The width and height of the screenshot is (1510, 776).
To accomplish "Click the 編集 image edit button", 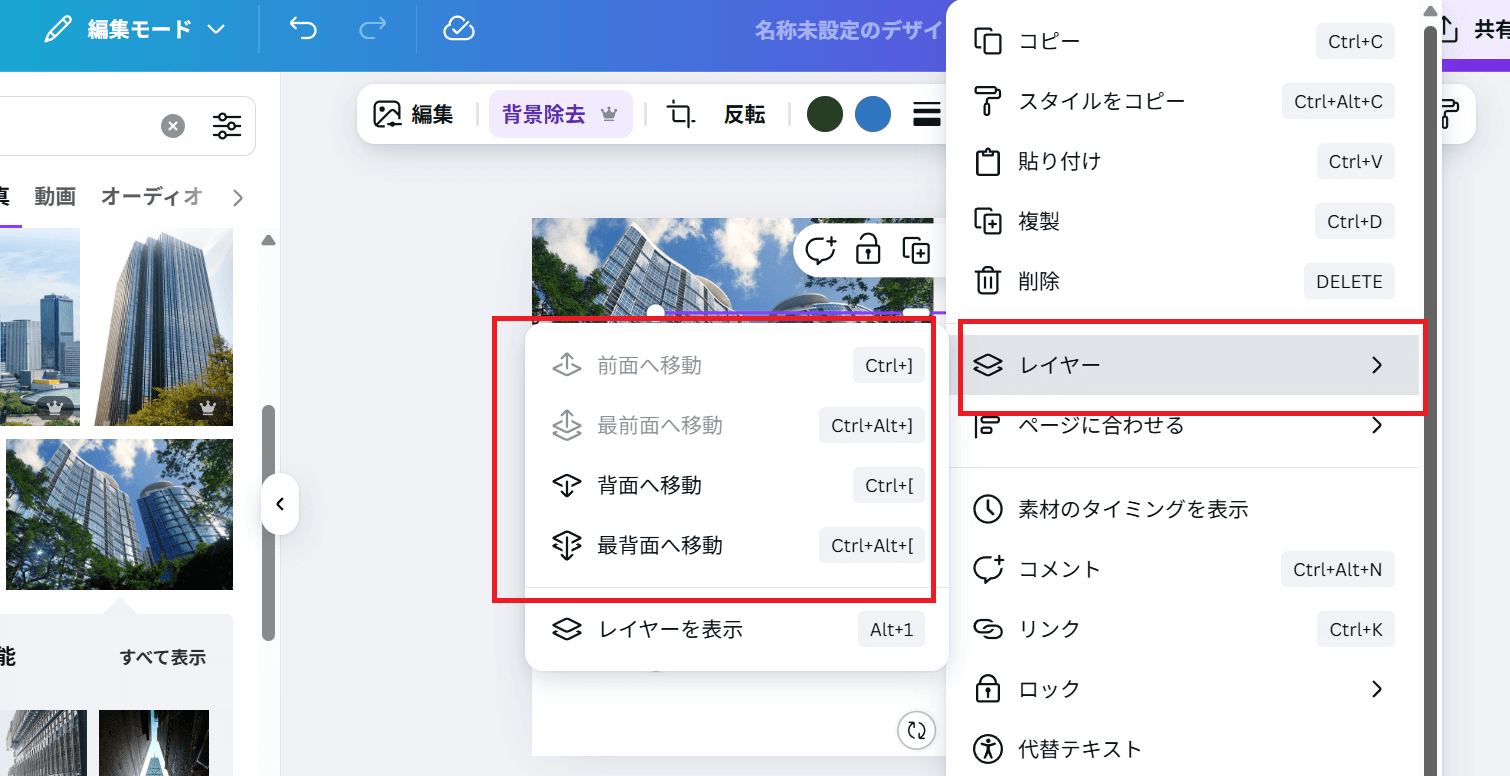I will tap(413, 115).
